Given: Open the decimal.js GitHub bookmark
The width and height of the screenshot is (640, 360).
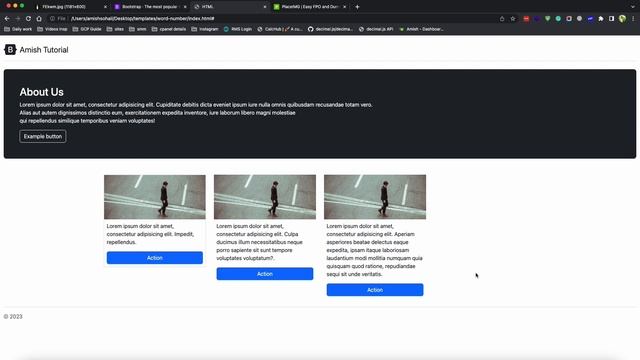Looking at the screenshot, I should click(x=330, y=29).
